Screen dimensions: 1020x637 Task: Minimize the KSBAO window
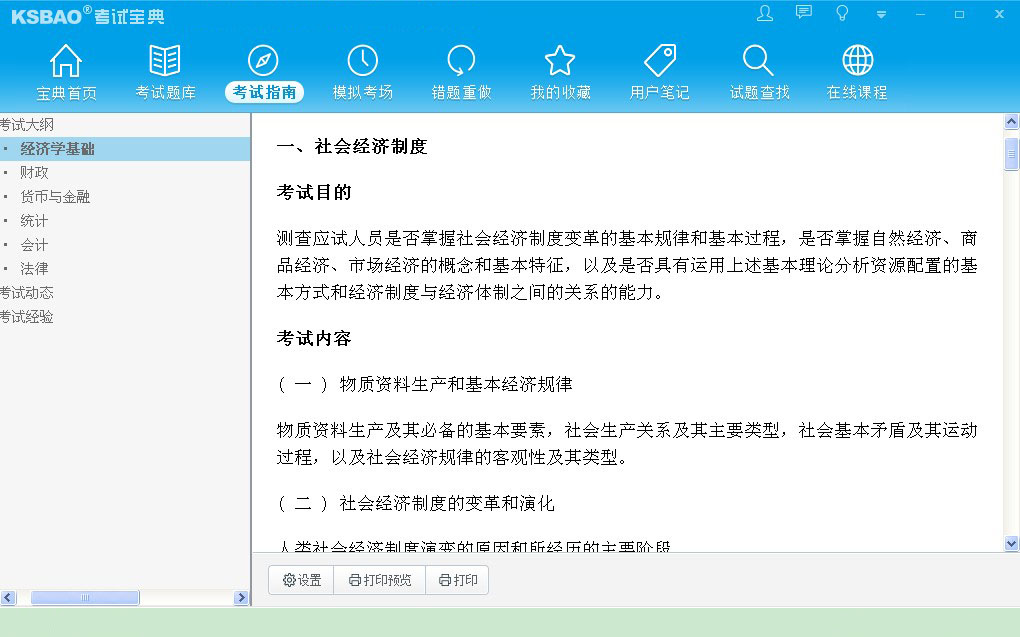pos(920,14)
